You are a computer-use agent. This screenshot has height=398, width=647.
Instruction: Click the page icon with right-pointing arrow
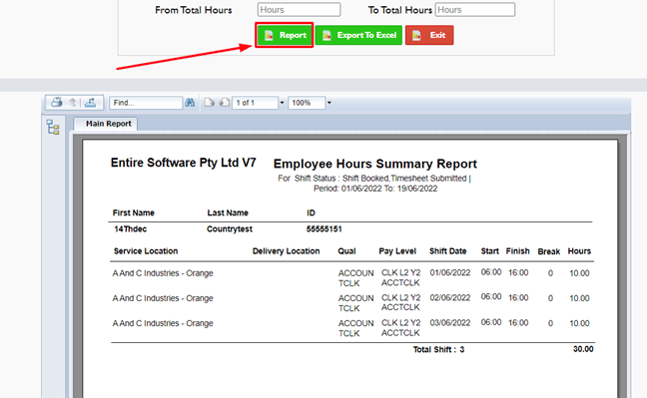tap(209, 102)
